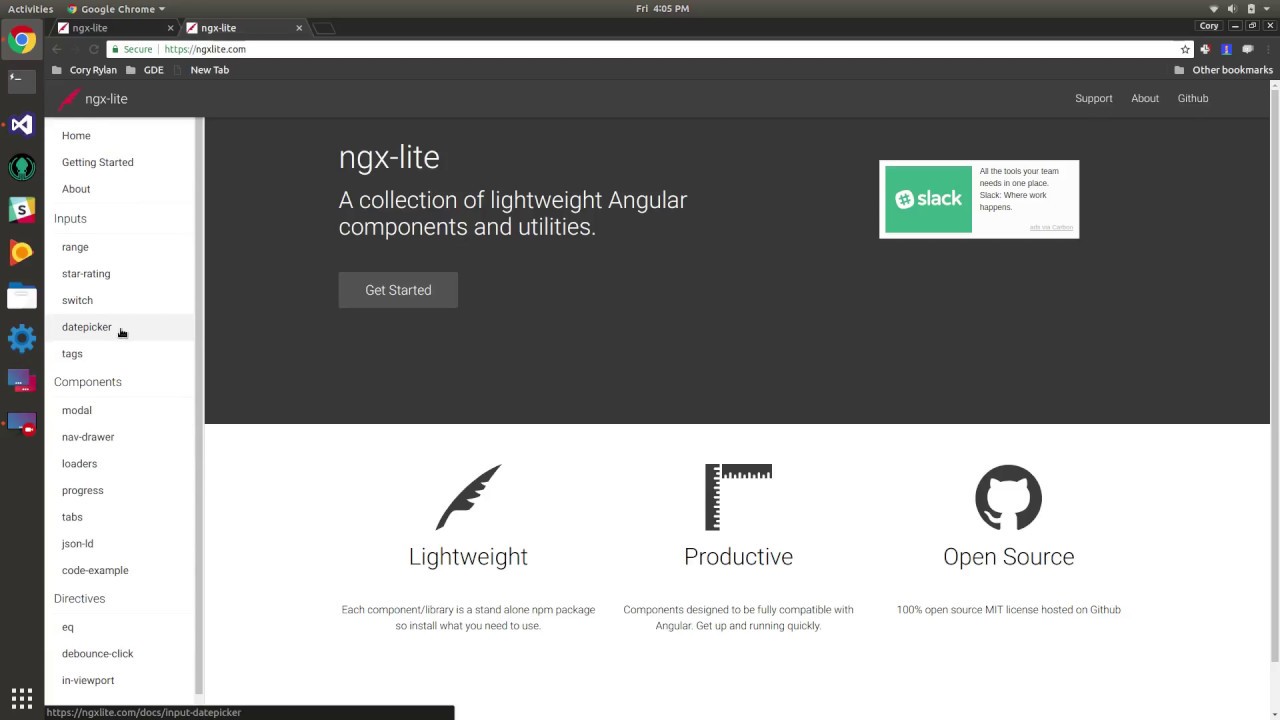Open the loaders docs link
The width and height of the screenshot is (1280, 720).
[80, 464]
